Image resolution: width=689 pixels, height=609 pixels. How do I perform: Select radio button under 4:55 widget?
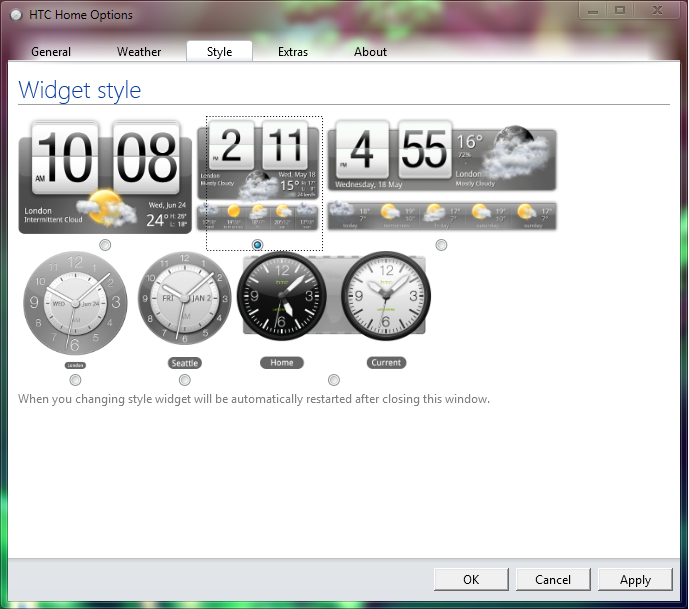pyautogui.click(x=441, y=245)
